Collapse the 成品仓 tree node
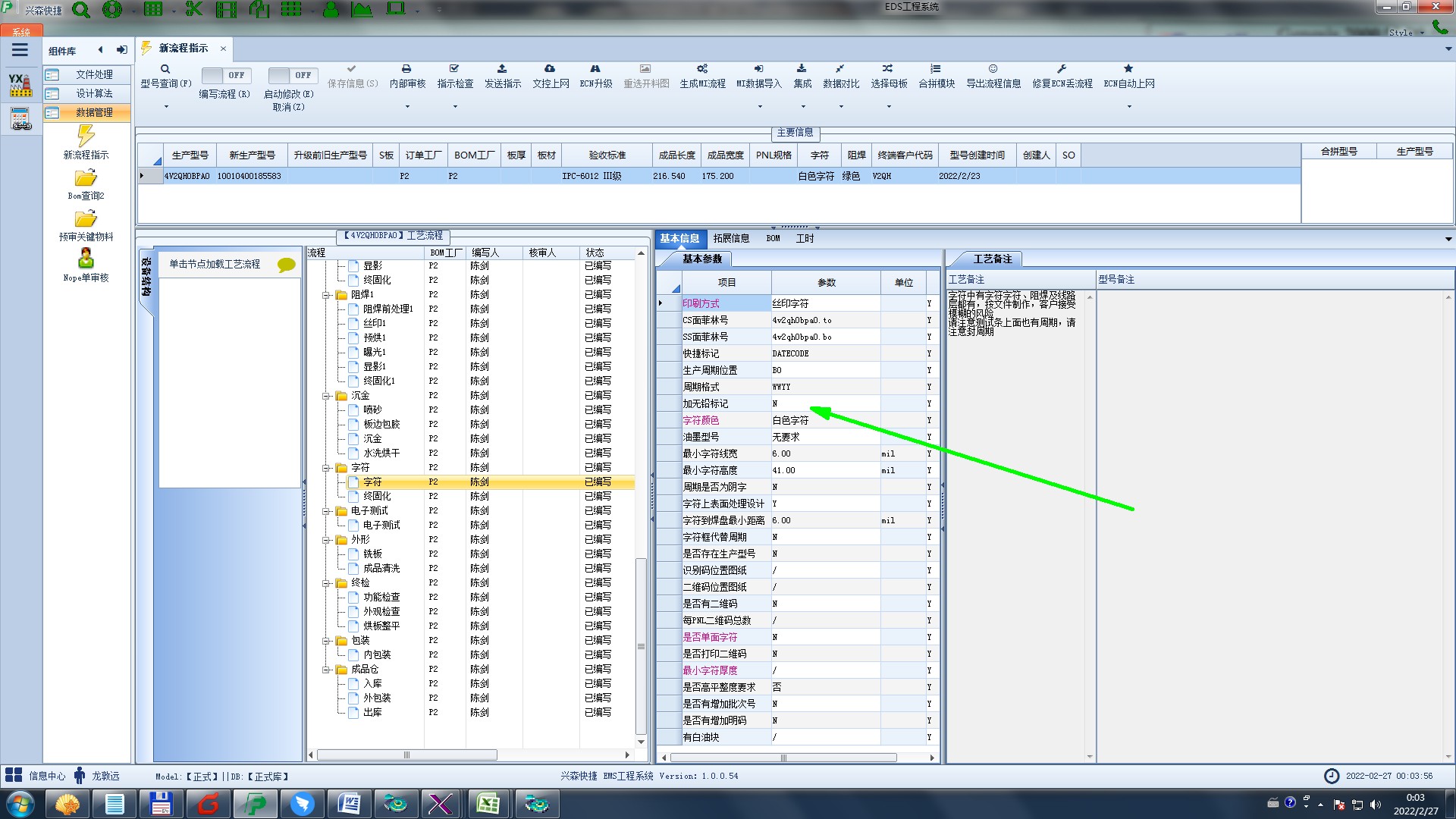 pos(326,670)
